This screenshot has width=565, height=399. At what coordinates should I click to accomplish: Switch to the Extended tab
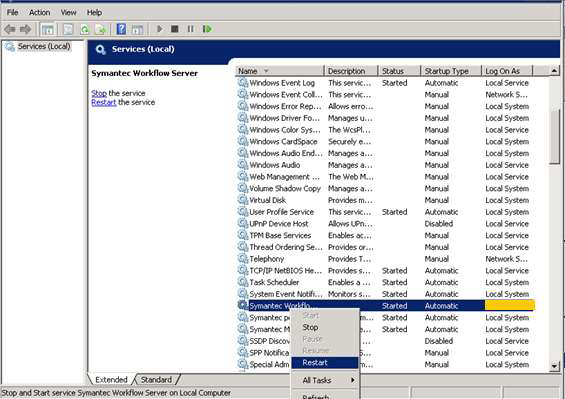[111, 380]
